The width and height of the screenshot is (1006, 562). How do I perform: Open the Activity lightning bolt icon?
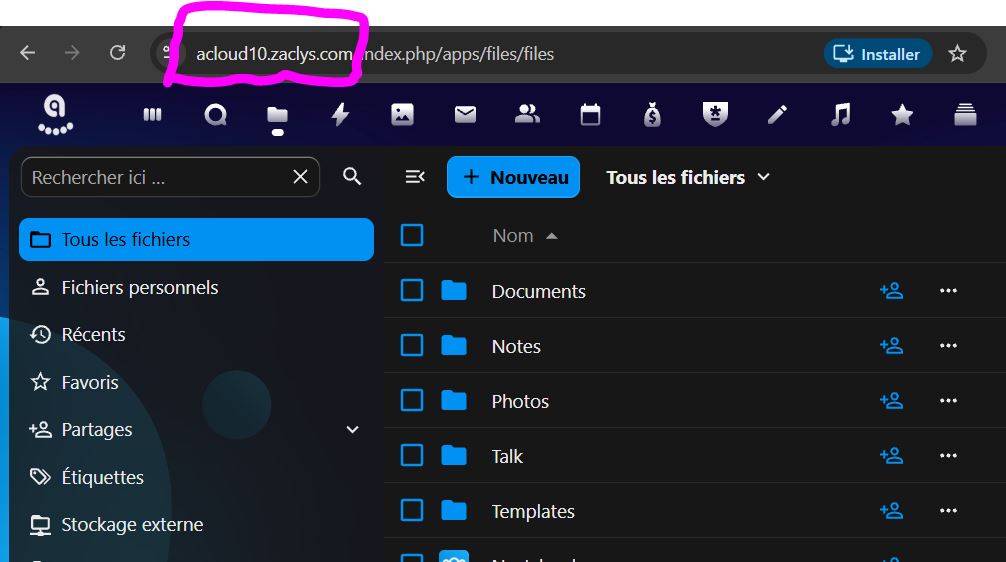[340, 115]
